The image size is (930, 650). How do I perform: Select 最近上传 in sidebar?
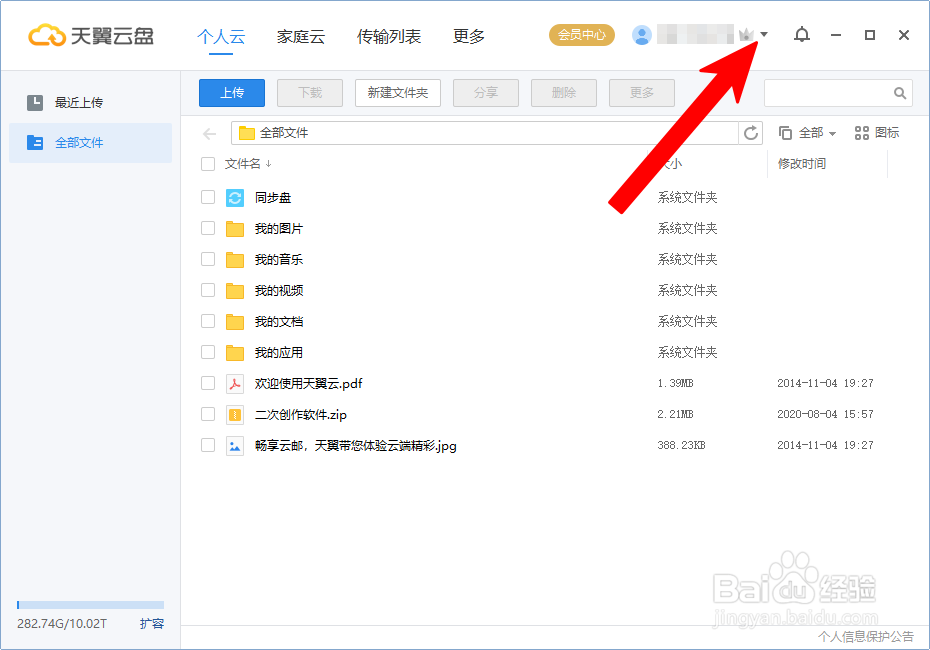[x=90, y=103]
